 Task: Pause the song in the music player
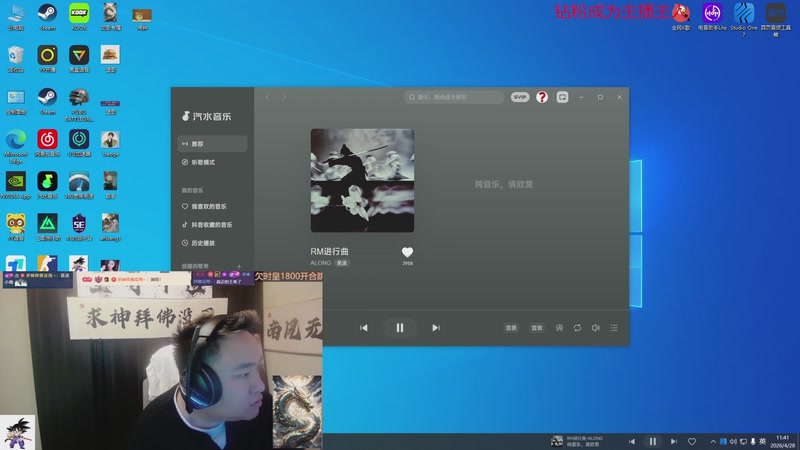click(399, 328)
